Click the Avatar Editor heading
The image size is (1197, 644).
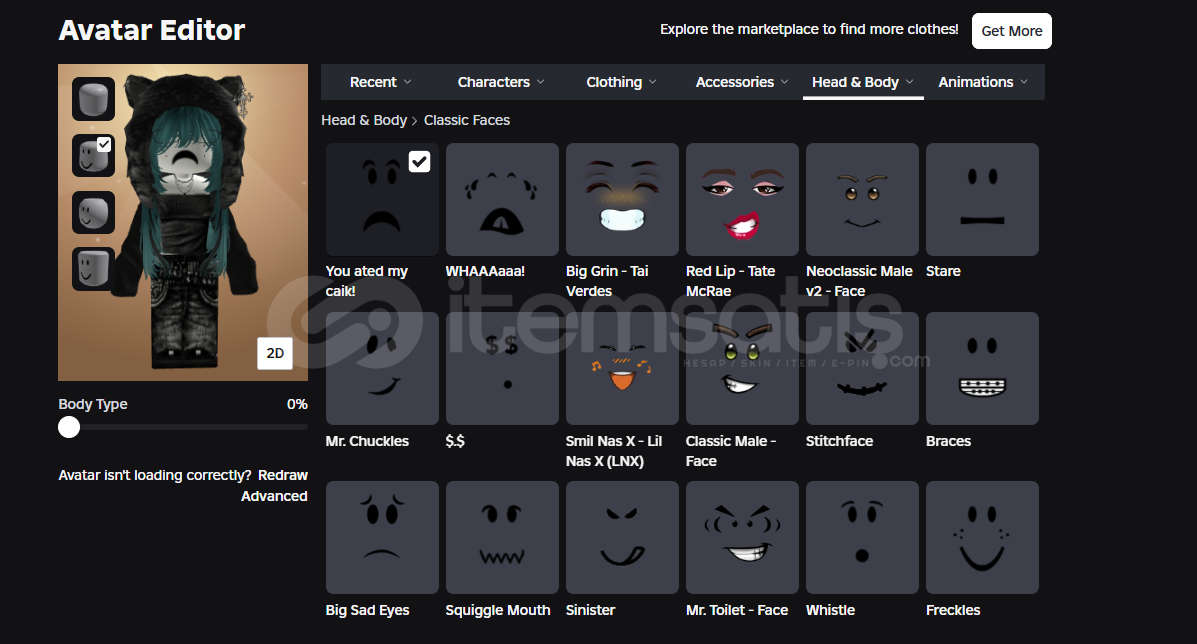(152, 31)
